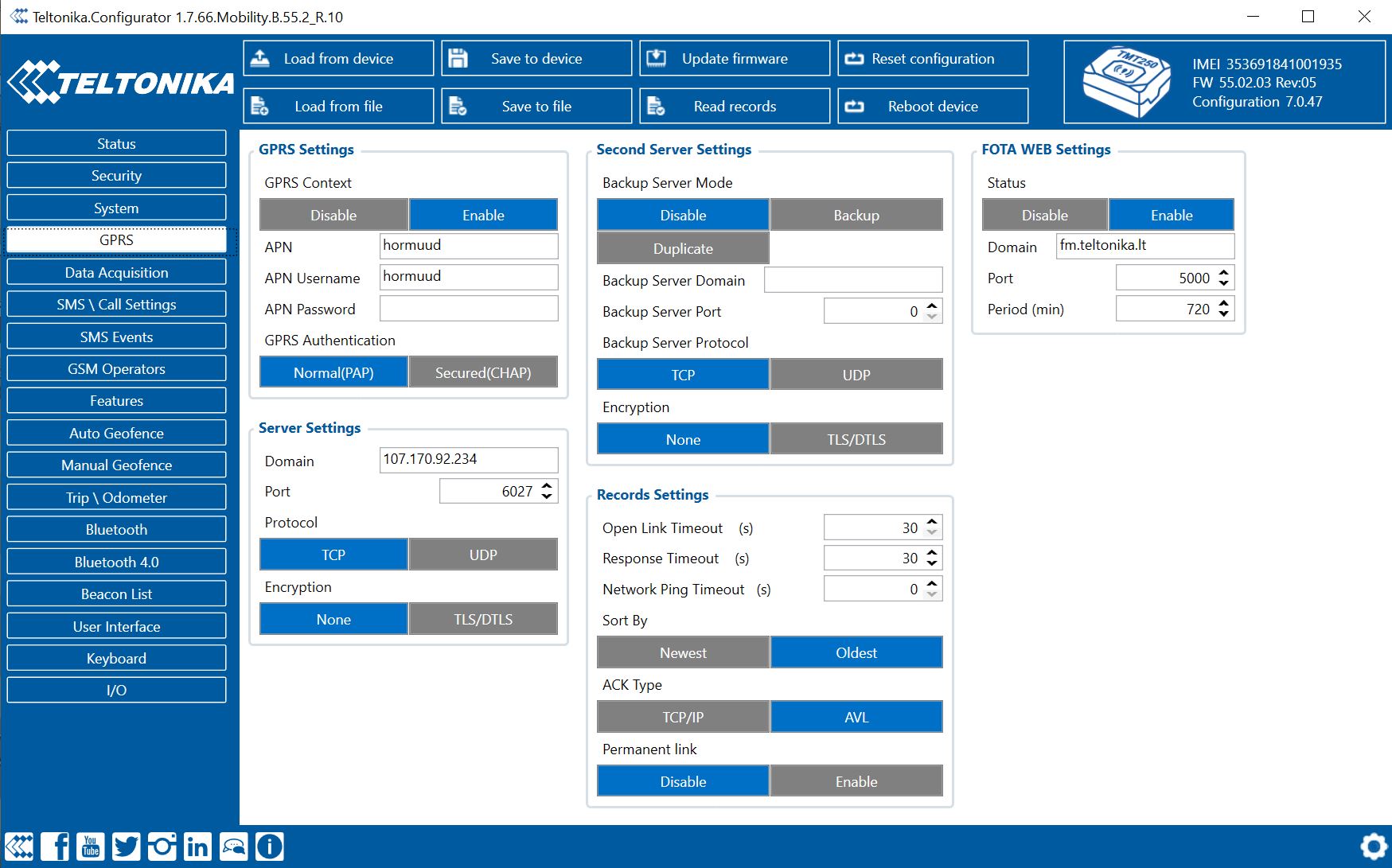Click the APN Password input field
The image size is (1392, 868).
click(469, 309)
